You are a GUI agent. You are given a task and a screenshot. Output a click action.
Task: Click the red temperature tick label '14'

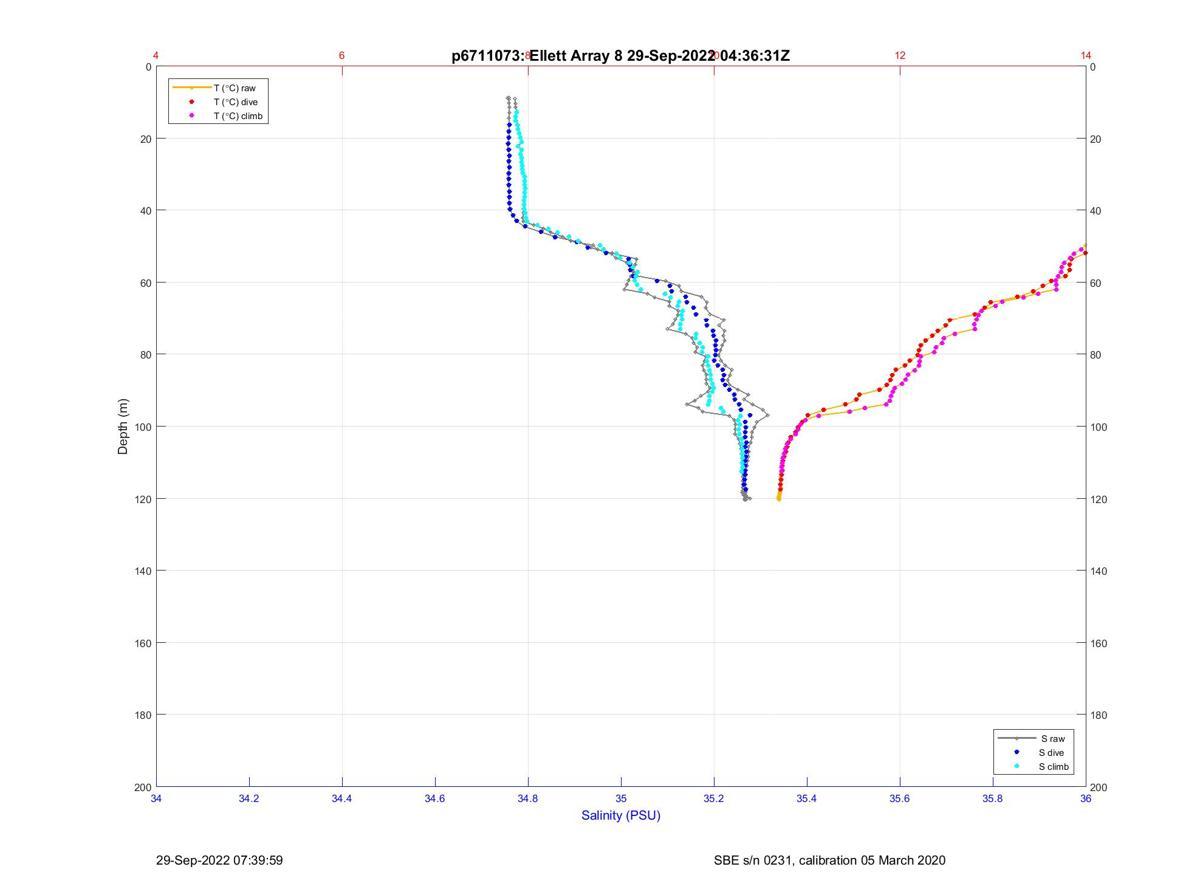pyautogui.click(x=1086, y=55)
